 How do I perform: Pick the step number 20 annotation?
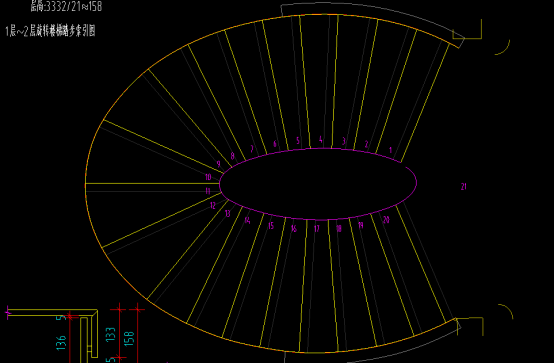386,220
